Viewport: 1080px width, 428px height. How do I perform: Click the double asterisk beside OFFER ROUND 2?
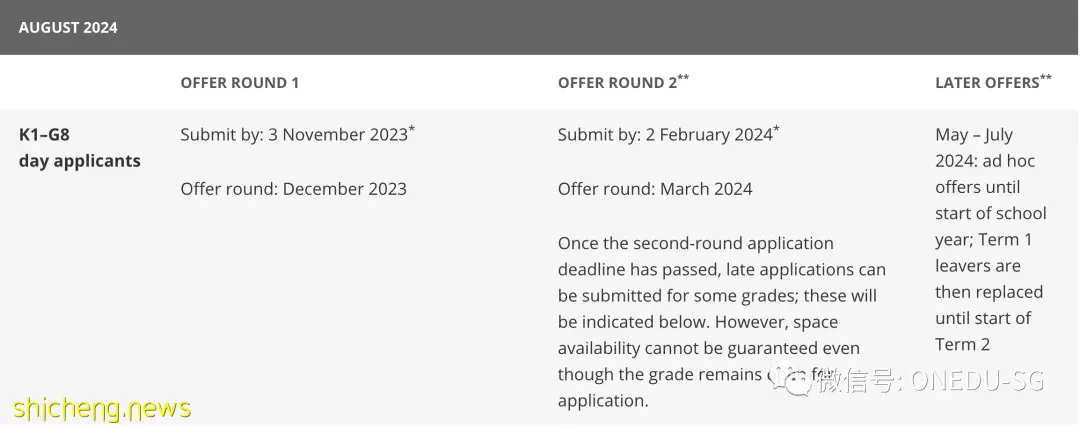[683, 77]
